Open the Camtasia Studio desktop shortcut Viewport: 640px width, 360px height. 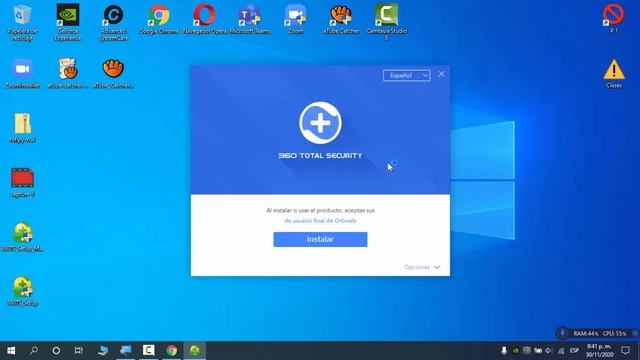tap(387, 22)
